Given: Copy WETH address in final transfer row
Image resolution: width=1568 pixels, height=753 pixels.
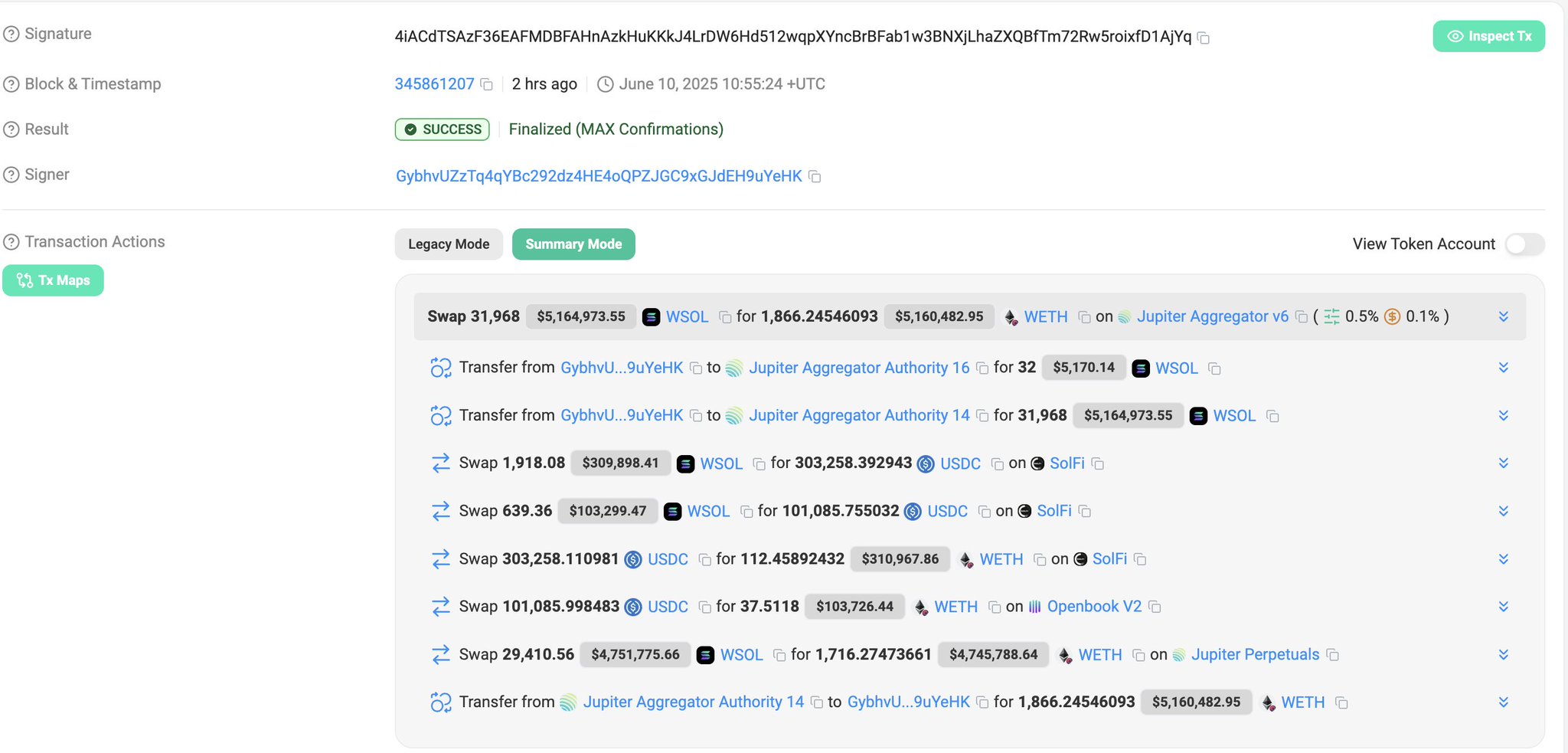Looking at the screenshot, I should coord(1341,702).
